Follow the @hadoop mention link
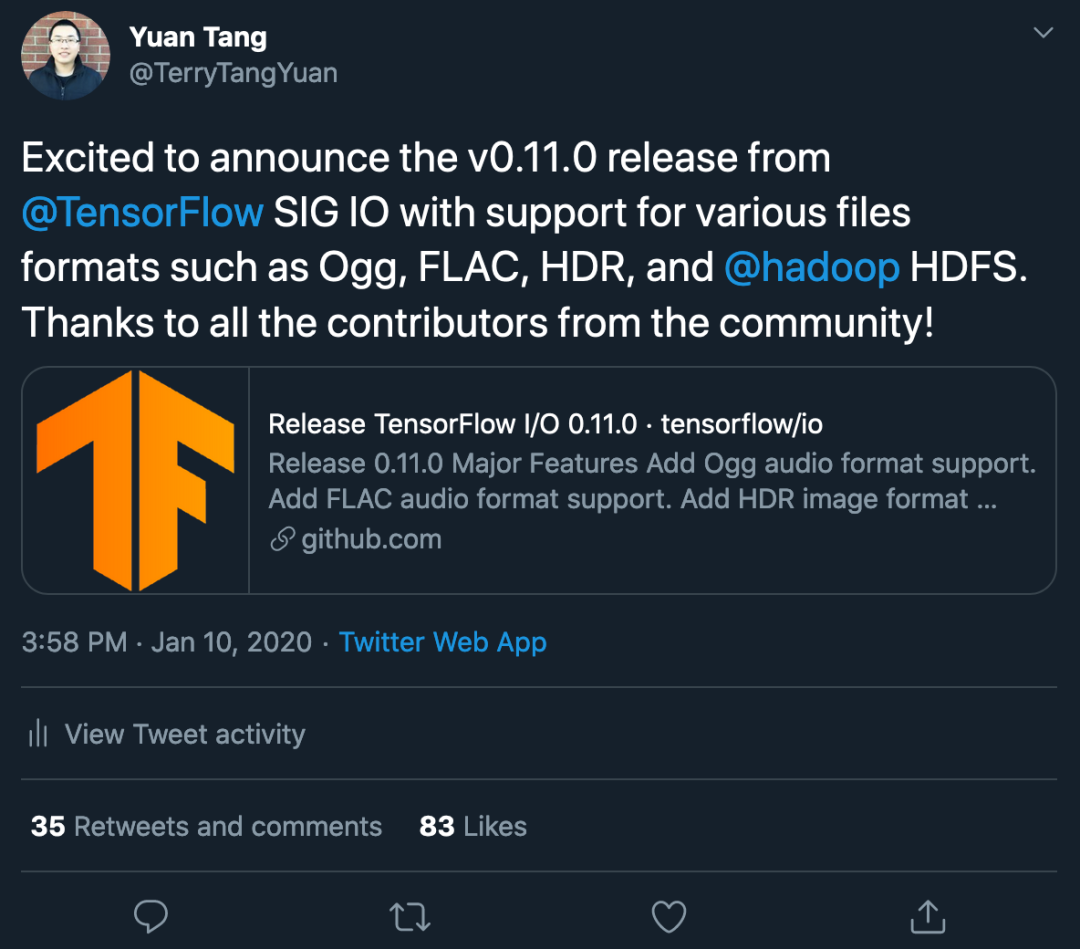This screenshot has width=1080, height=949. tap(811, 267)
